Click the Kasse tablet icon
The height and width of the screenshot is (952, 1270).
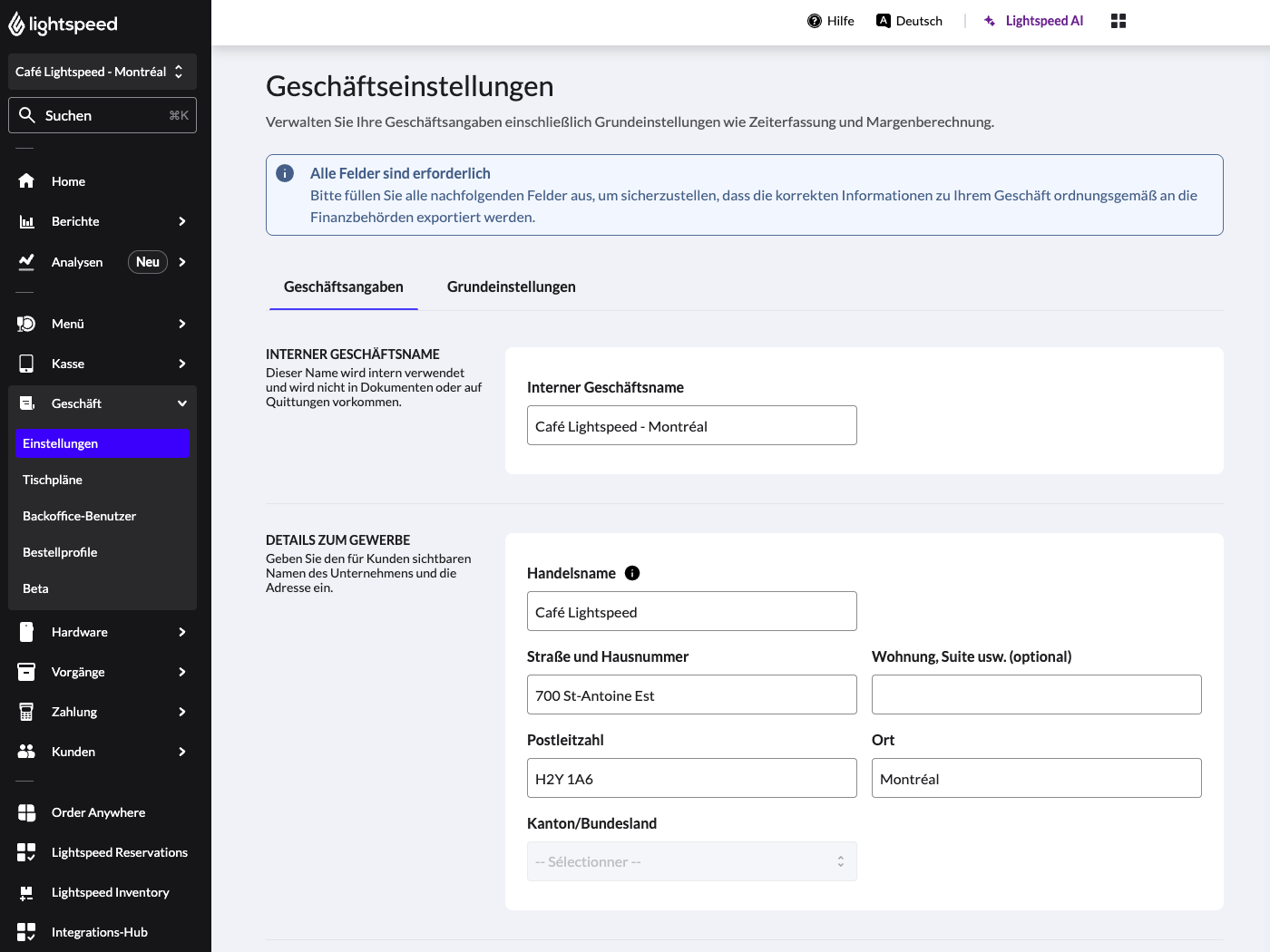26,364
